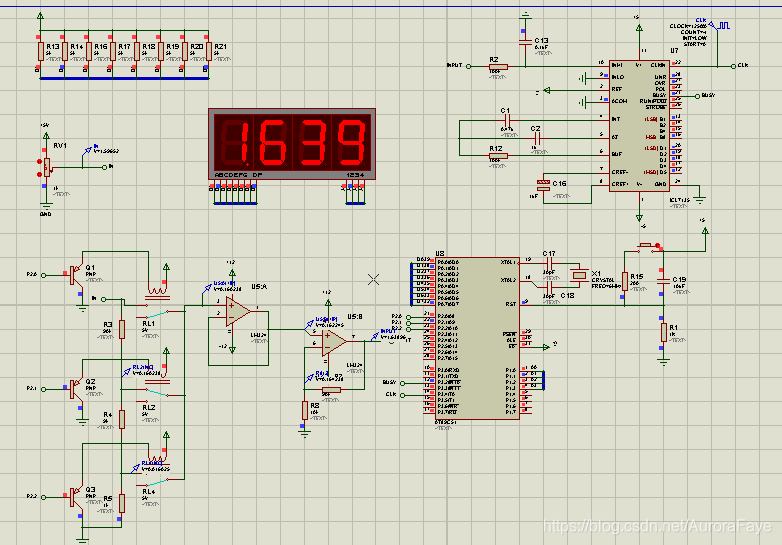
Task: Select resistor R14 in the pull-up array
Action: (x=65, y=51)
